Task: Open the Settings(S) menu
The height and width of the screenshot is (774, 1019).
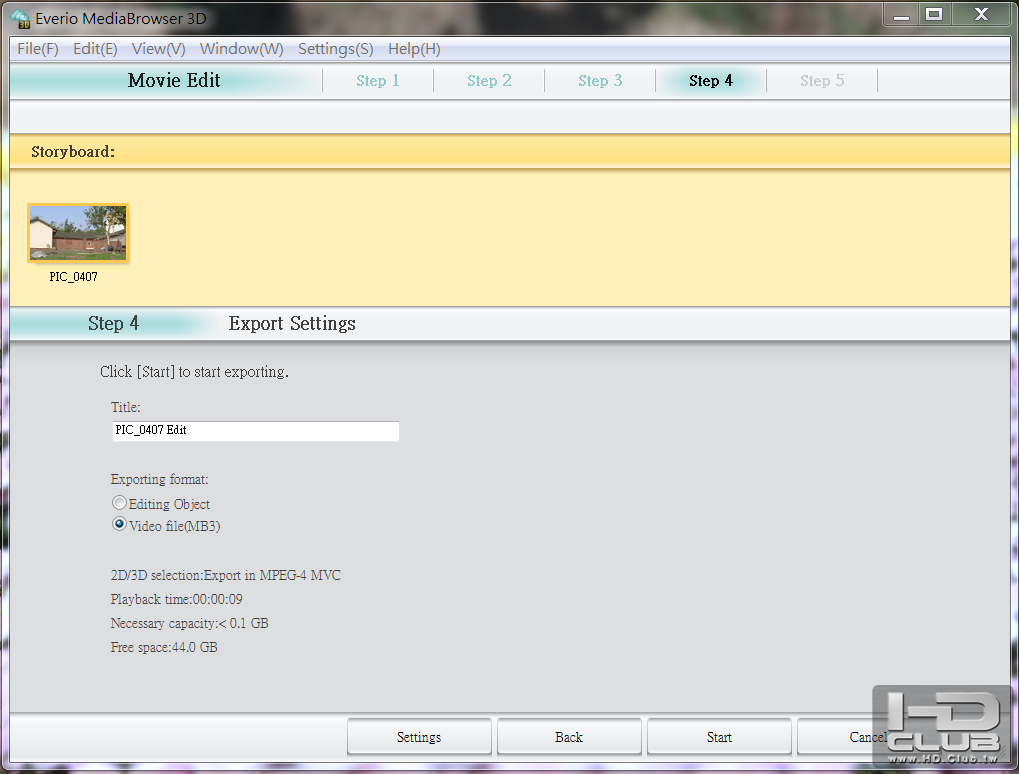Action: click(335, 49)
